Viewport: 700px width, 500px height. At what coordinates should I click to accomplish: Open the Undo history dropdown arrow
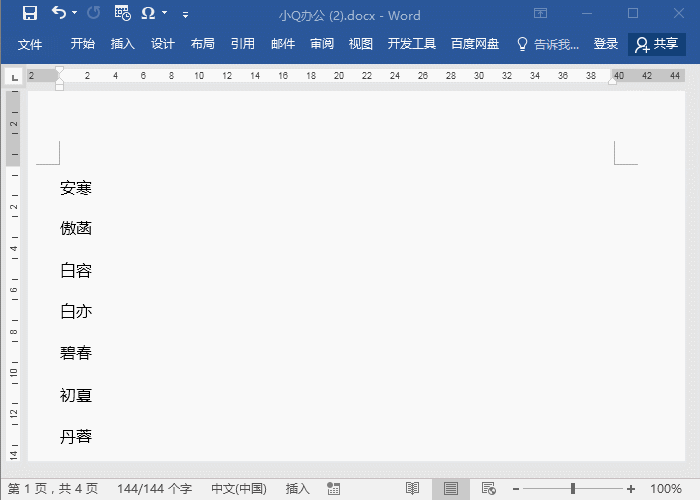tap(75, 13)
